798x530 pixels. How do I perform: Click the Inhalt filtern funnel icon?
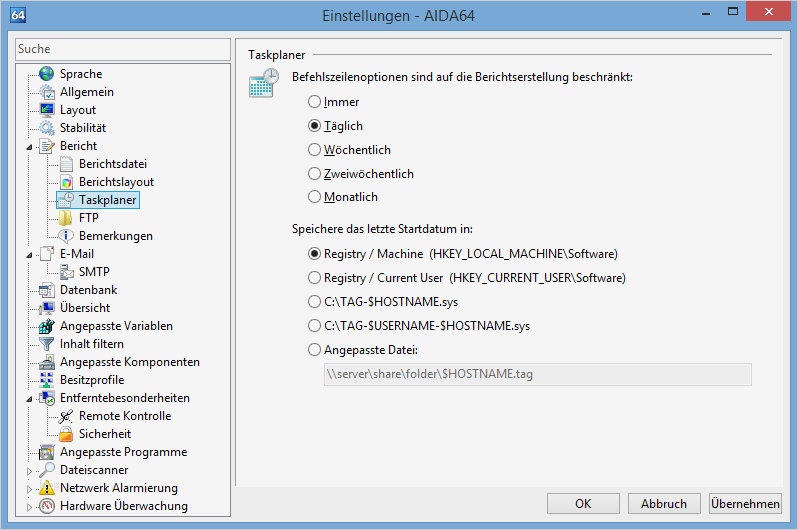(47, 344)
